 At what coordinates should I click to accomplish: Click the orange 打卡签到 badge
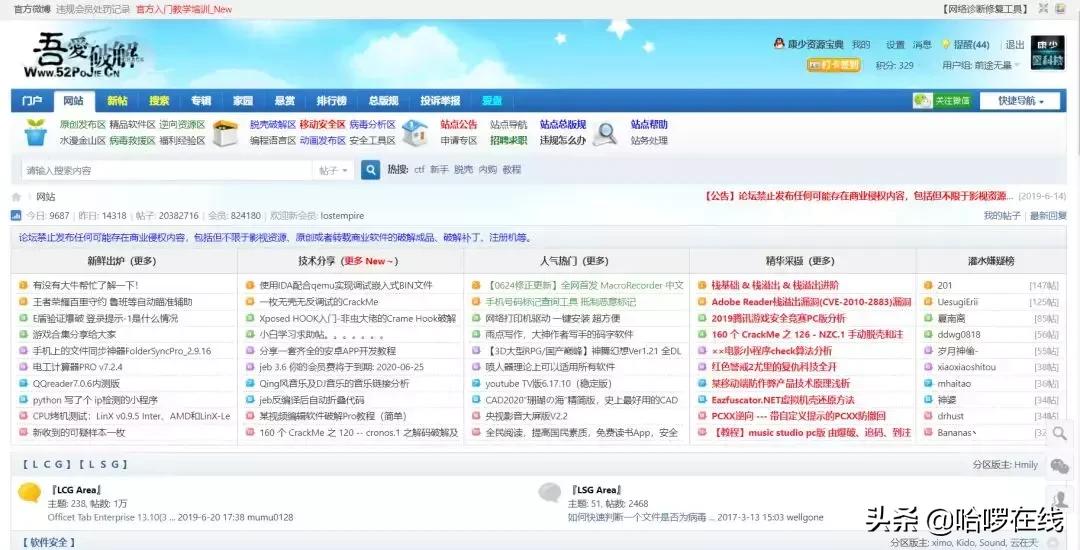833,65
